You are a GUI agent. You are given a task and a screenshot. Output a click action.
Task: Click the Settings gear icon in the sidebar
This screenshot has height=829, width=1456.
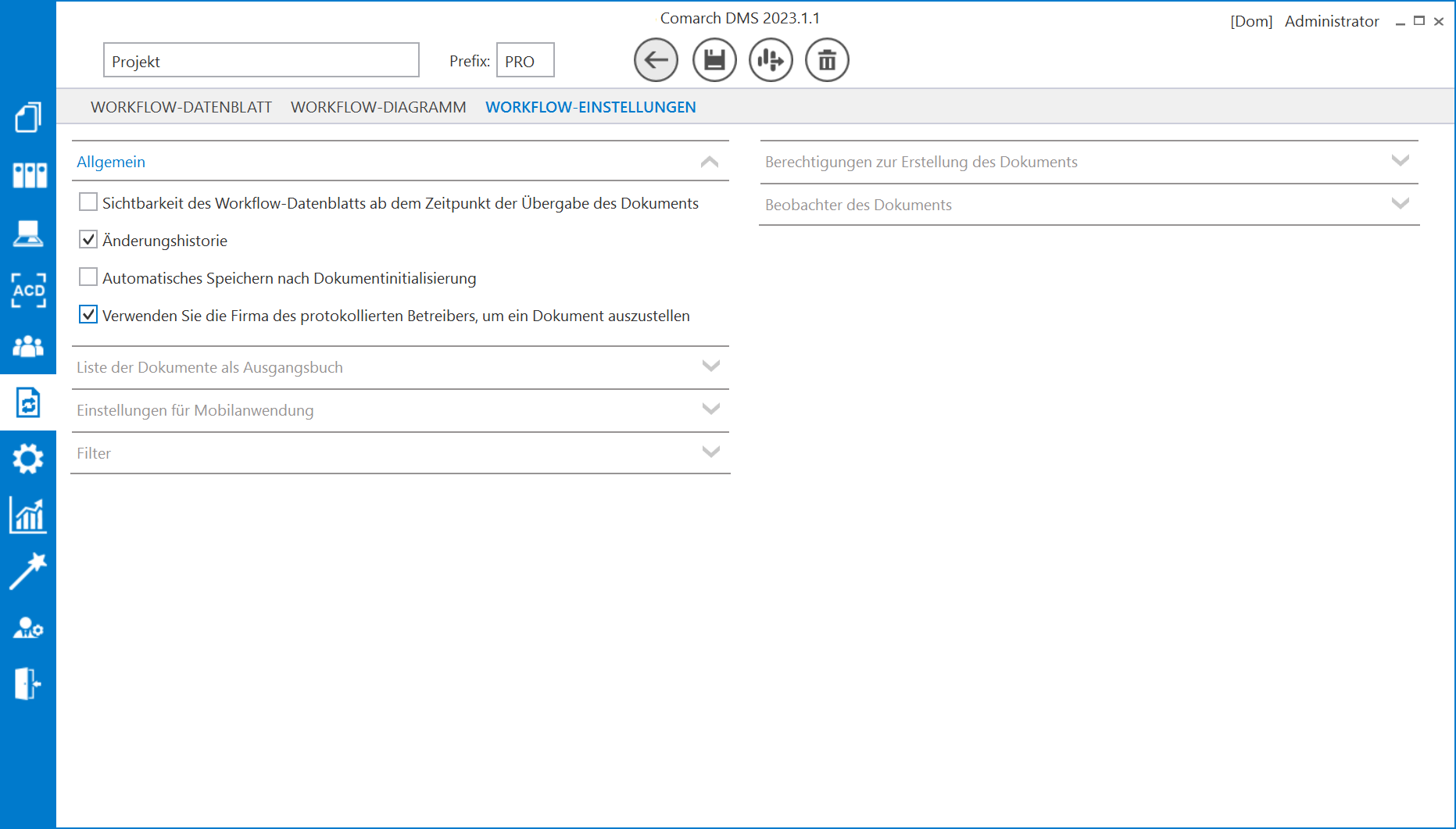point(28,458)
